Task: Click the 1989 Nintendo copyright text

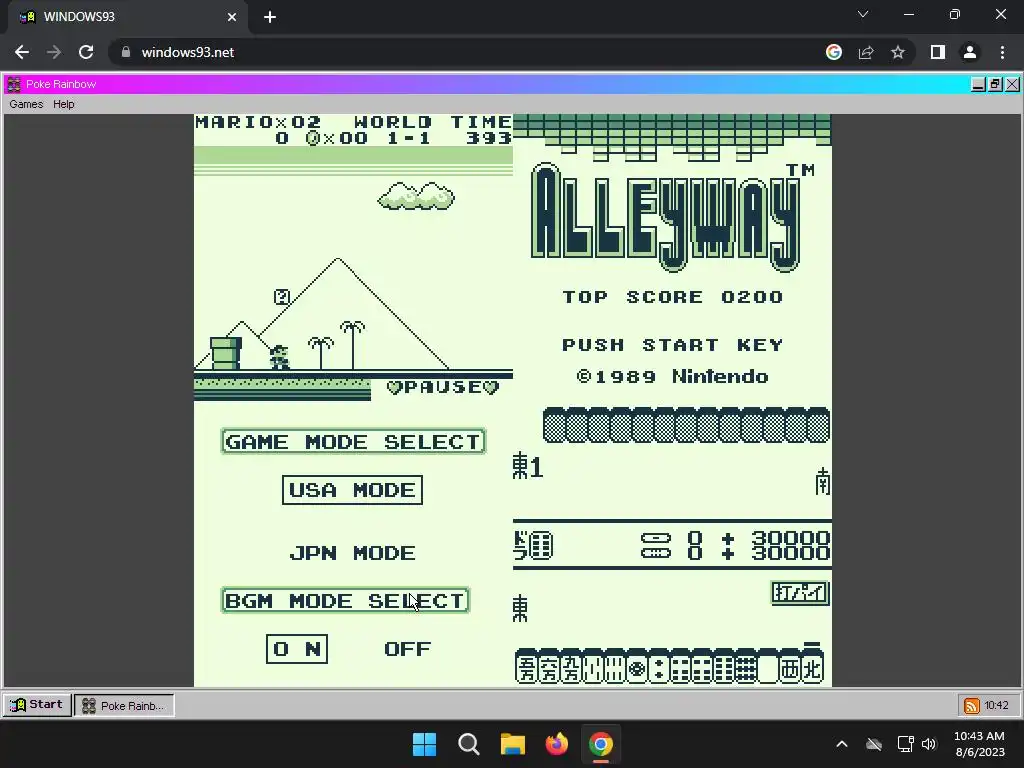Action: click(x=673, y=377)
